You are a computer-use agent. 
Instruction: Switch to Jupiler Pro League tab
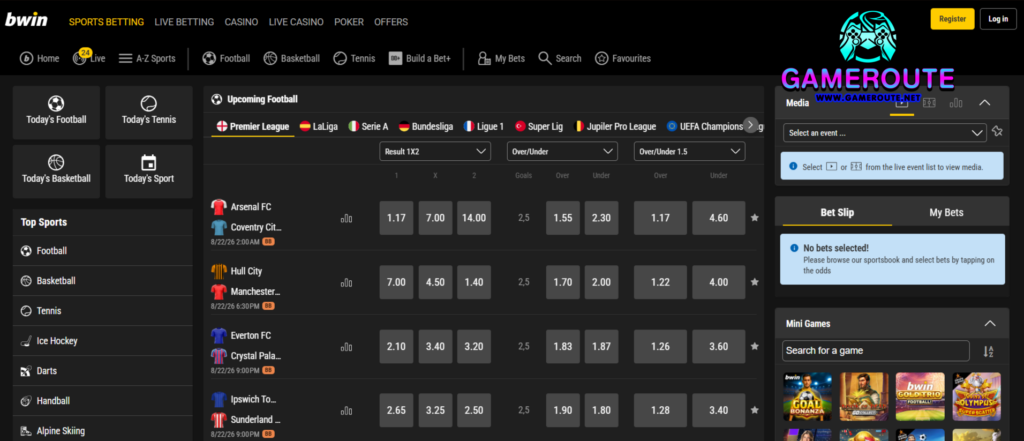point(615,127)
